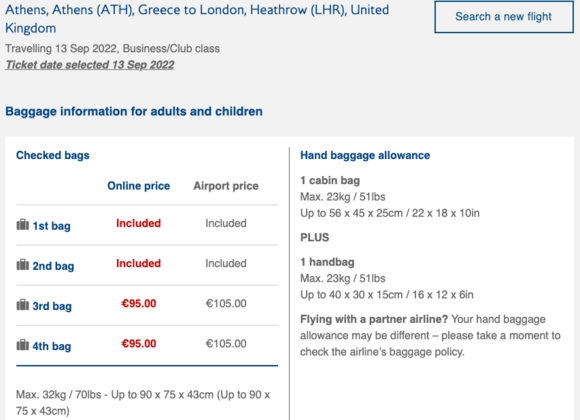Click the suitcase icon beside 3rd bag
This screenshot has height=420, width=580.
coord(23,305)
